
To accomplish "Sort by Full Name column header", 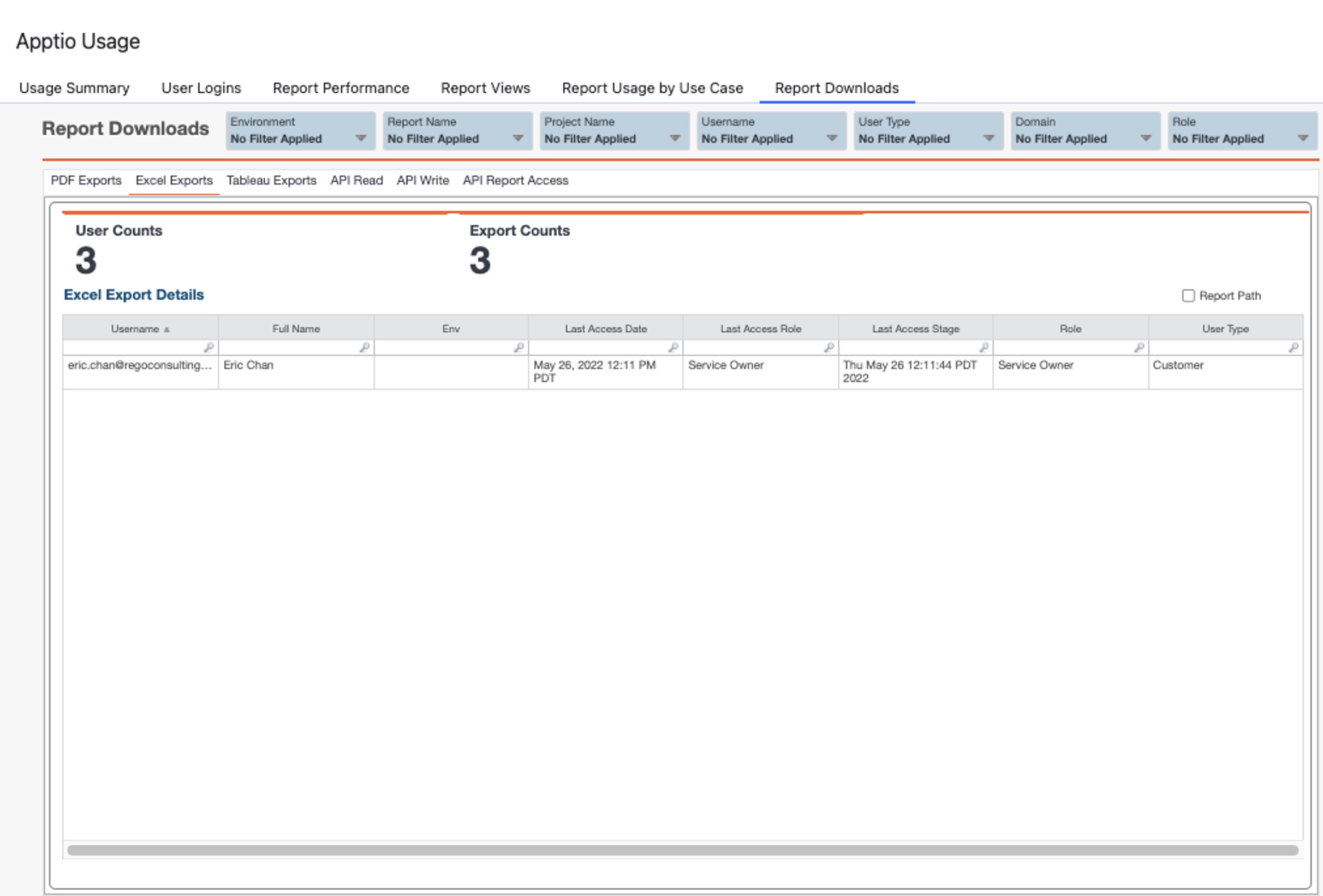I will [x=296, y=328].
